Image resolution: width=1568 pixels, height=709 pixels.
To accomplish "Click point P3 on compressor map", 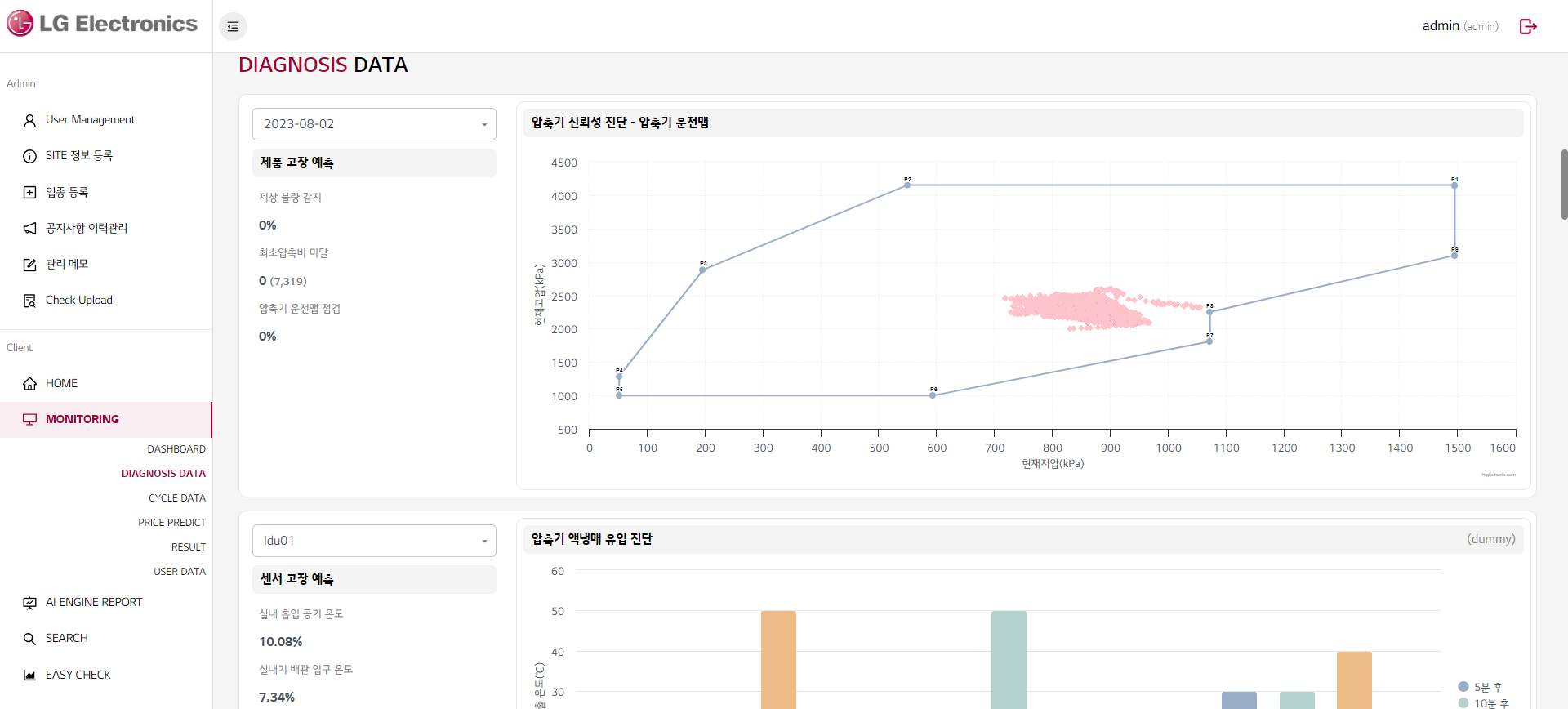I will coord(702,270).
